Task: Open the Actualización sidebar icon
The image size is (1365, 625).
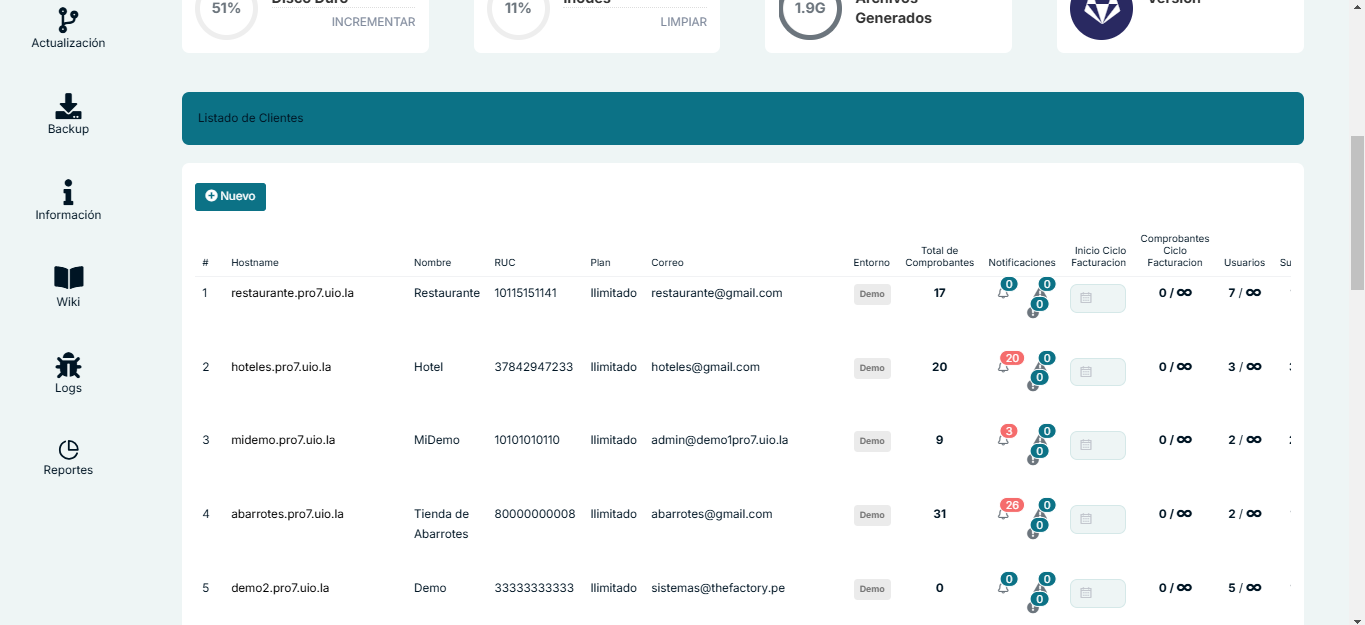Action: [68, 20]
